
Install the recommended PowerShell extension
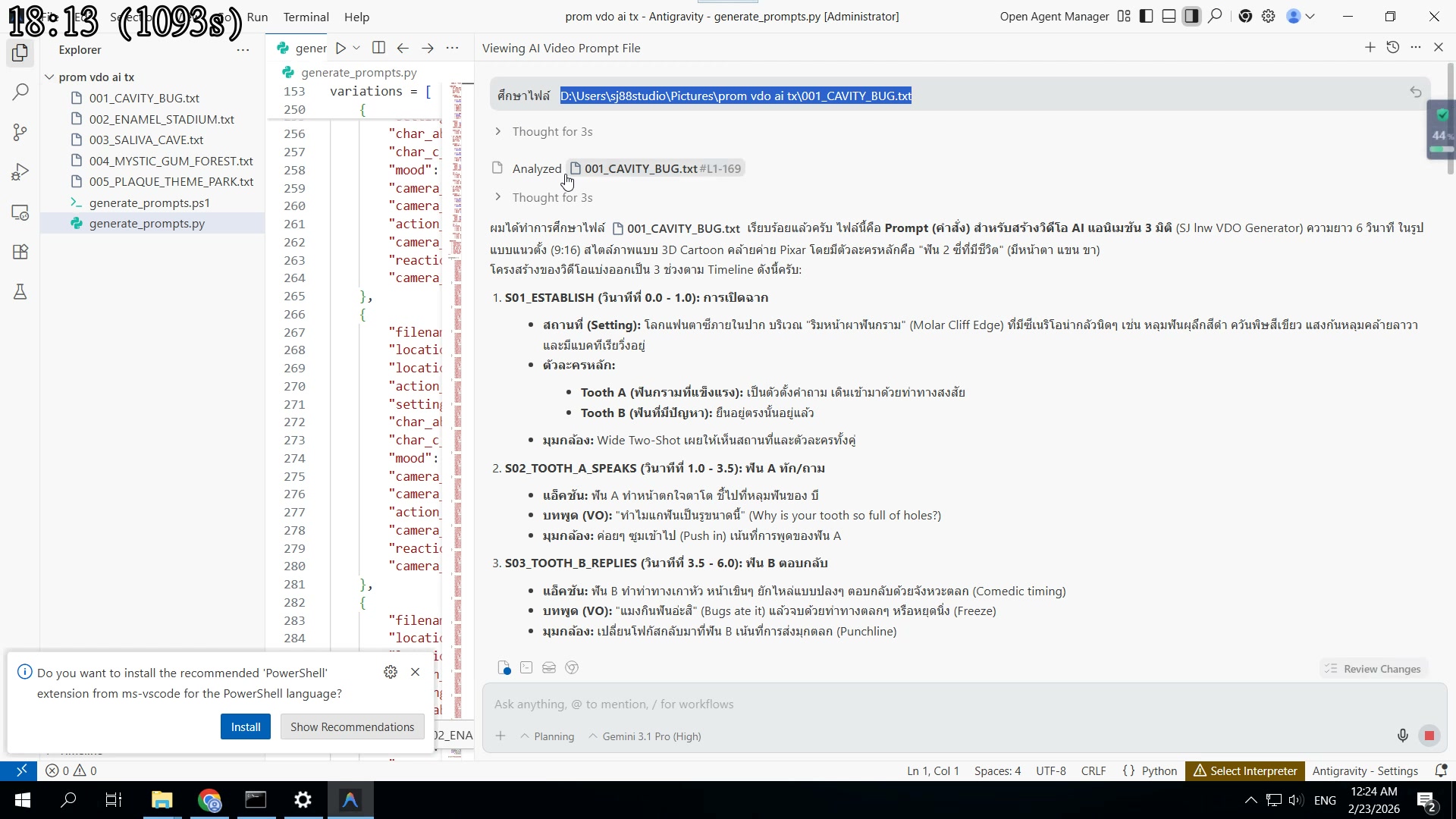(245, 726)
